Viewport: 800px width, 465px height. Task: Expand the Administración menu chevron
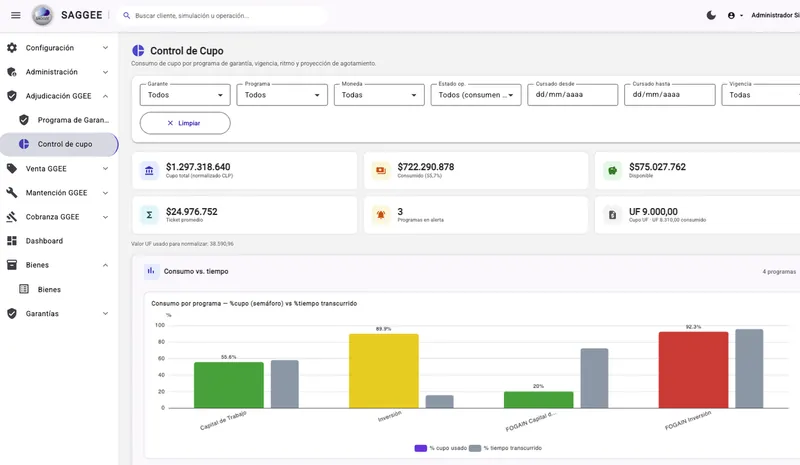pyautogui.click(x=105, y=72)
